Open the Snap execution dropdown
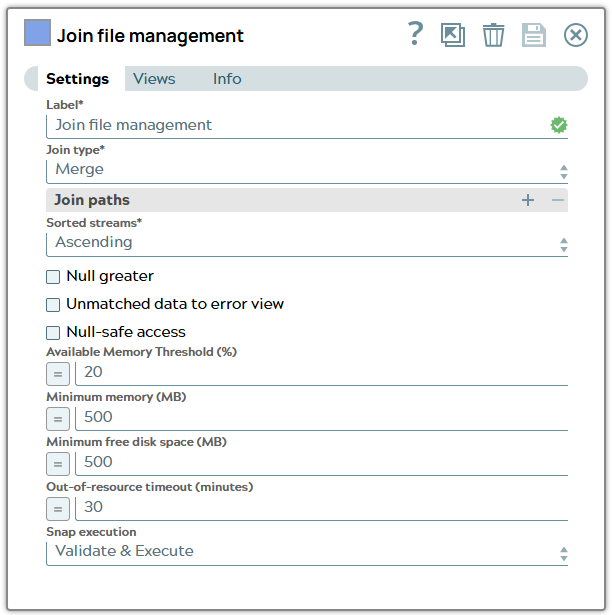Screen dimensions: 612x615 point(307,553)
